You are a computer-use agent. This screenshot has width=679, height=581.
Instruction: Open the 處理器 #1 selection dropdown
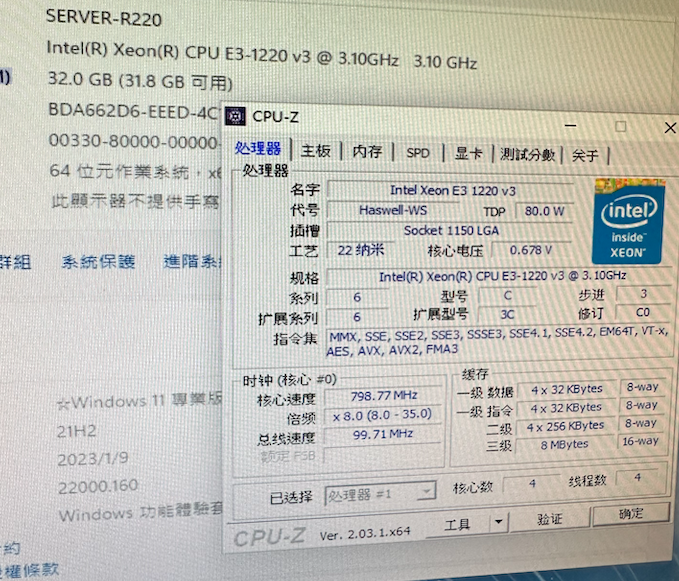[380, 494]
